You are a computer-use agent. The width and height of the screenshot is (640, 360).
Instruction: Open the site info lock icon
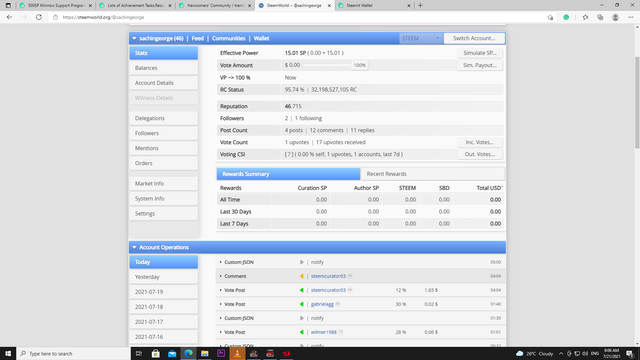click(56, 17)
